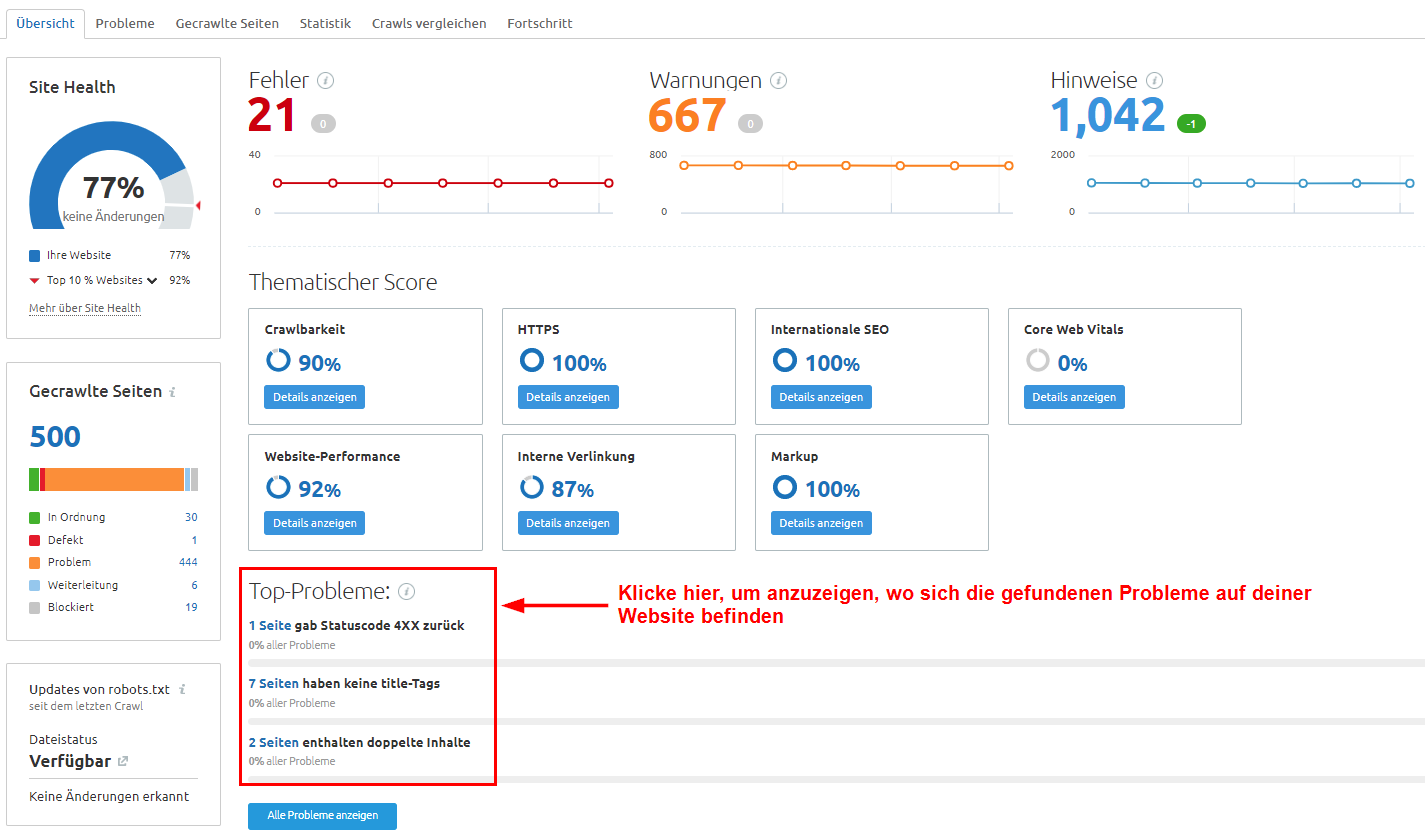Select the Website-Performance score ring icon

[278, 487]
